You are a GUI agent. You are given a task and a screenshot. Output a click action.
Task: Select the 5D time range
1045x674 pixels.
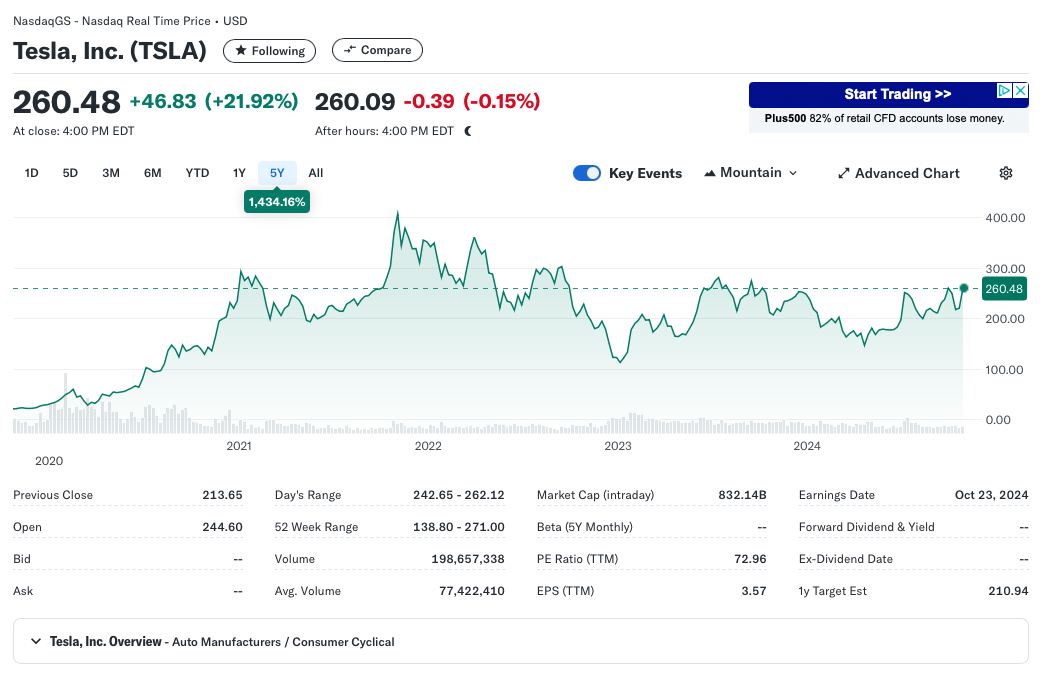click(70, 173)
